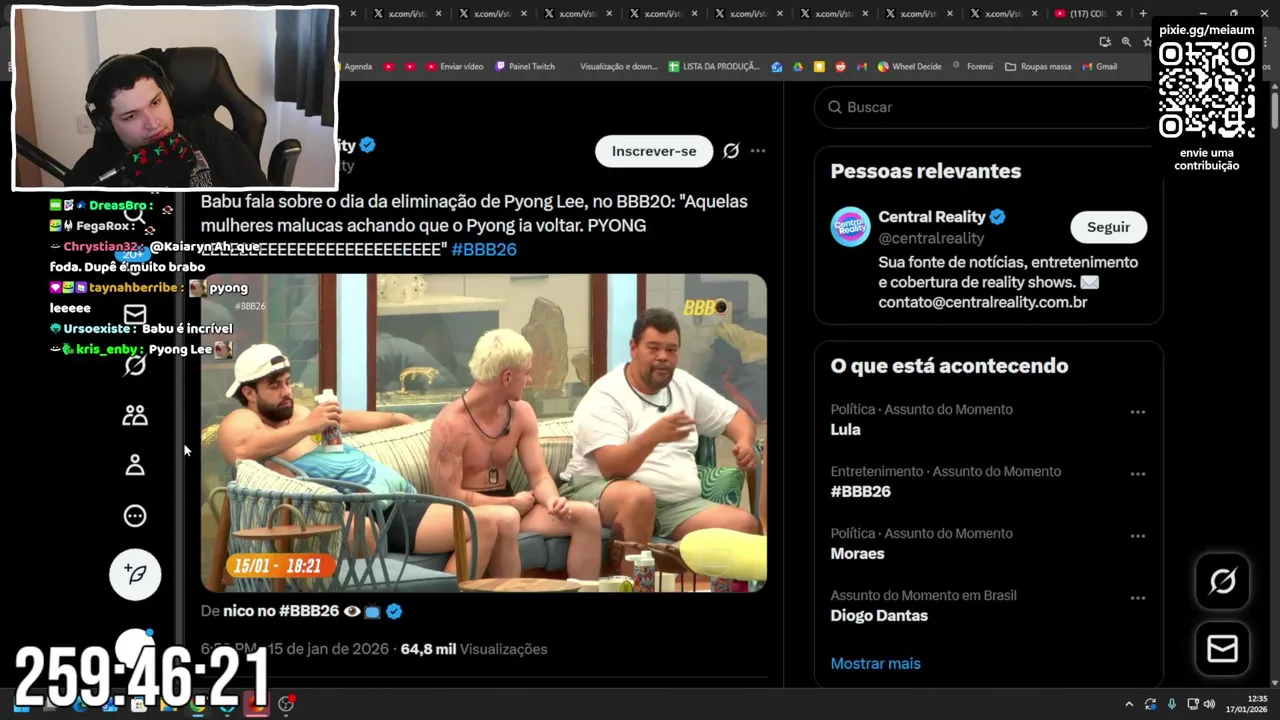Click the network icon in system tray
This screenshot has width=1280, height=720.
point(1192,704)
